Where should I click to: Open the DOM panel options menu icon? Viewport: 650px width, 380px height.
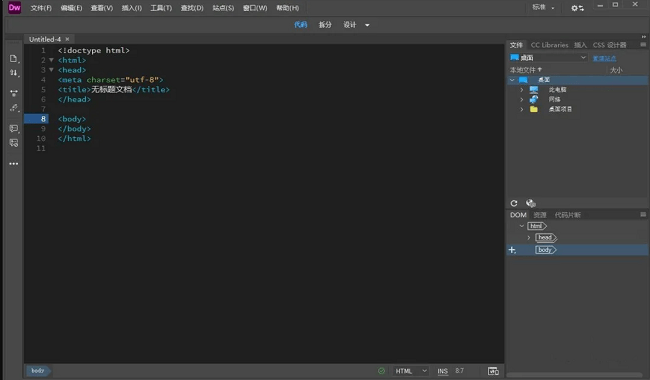(643, 214)
